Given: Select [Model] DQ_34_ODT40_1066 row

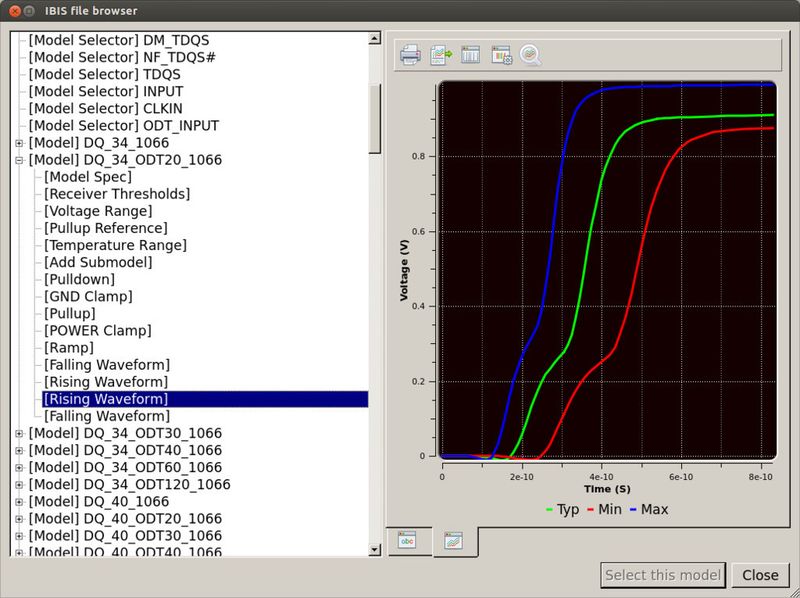Looking at the screenshot, I should 125,451.
